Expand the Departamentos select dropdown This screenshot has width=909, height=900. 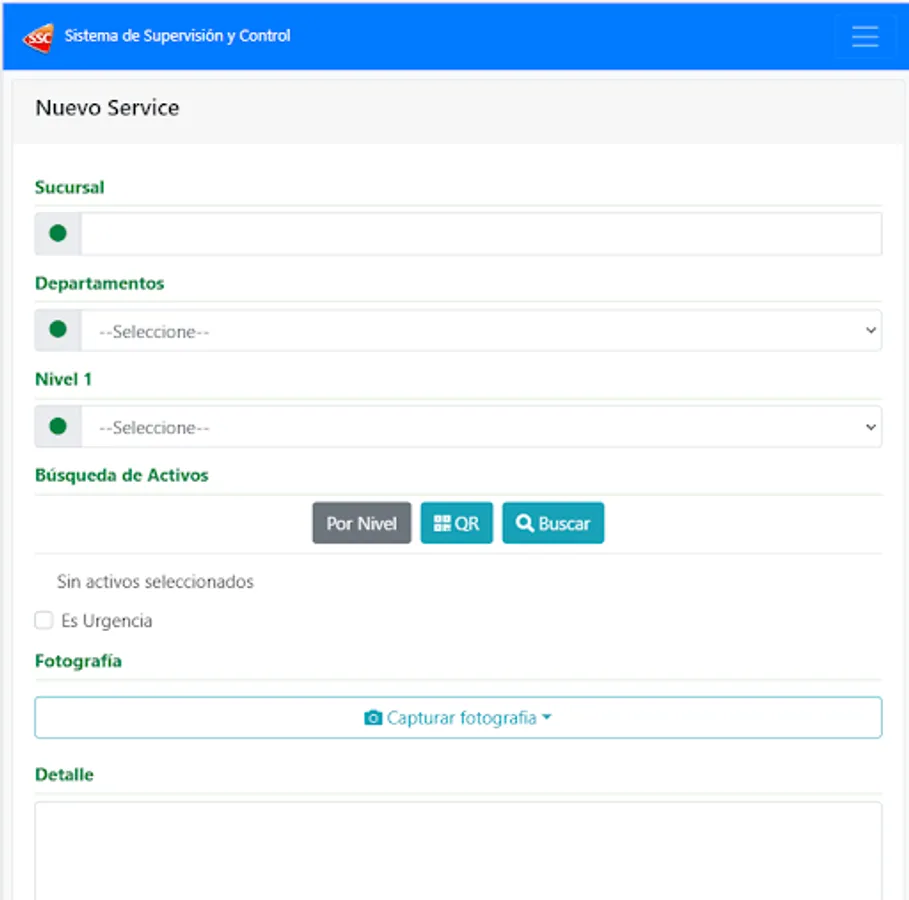tap(481, 331)
